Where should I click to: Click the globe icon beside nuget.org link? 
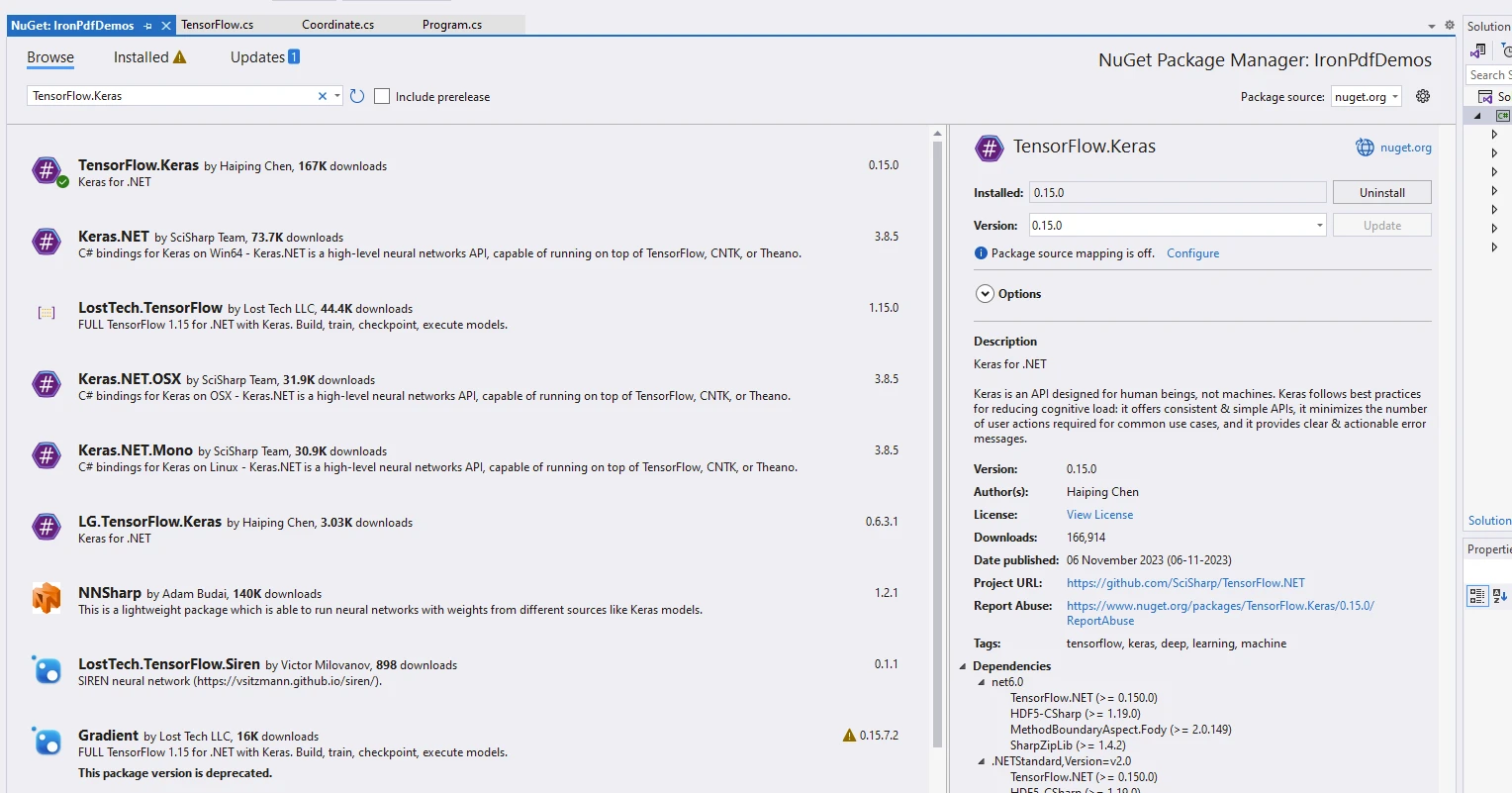(x=1365, y=148)
